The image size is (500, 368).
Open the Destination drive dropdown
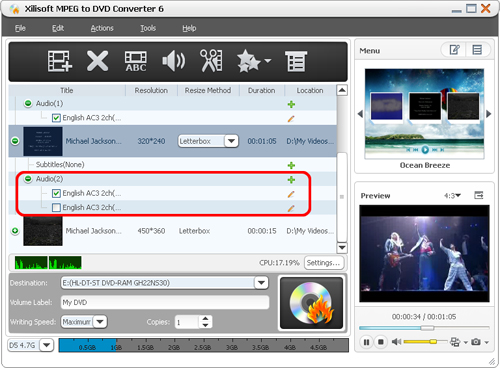[261, 283]
